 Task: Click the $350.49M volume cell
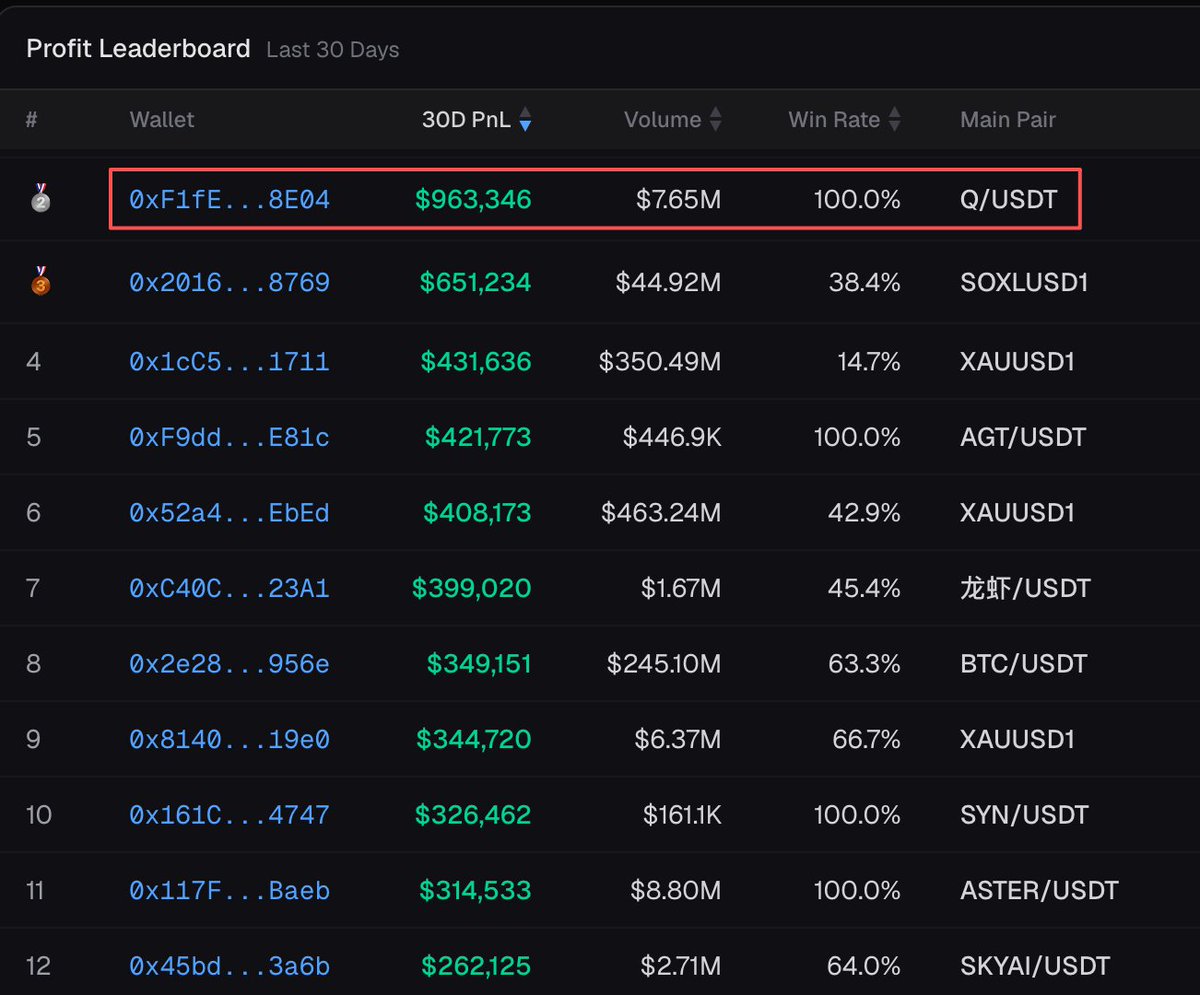(660, 361)
